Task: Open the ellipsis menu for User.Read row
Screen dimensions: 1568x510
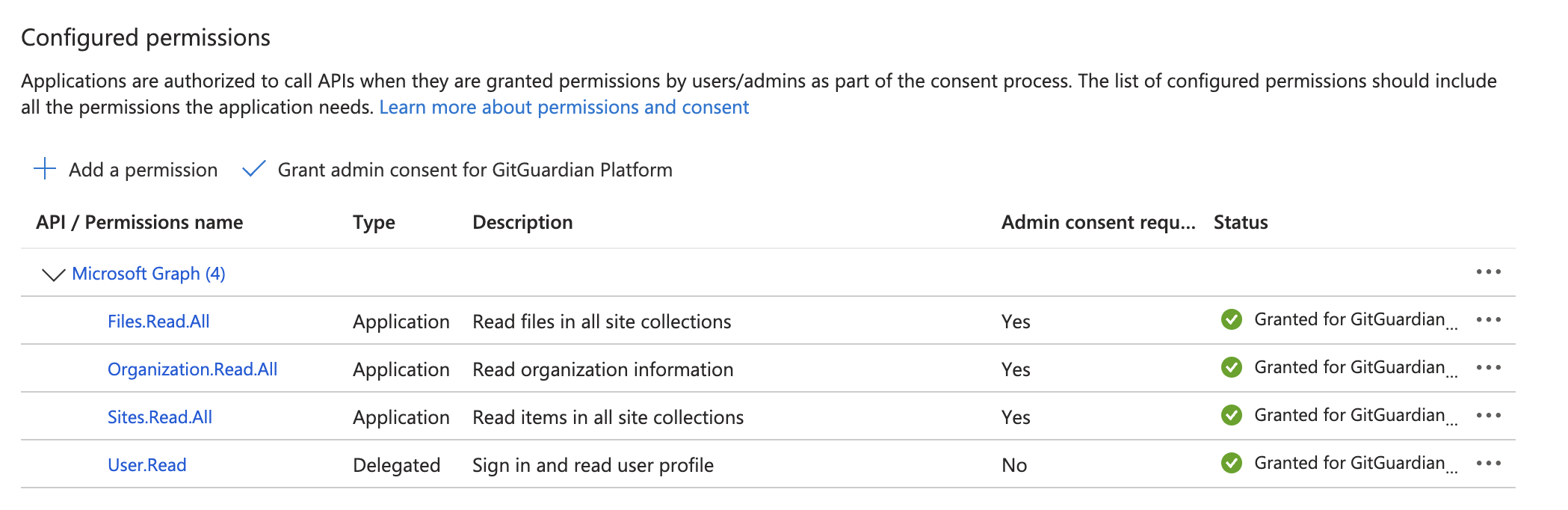Action: pyautogui.click(x=1488, y=464)
